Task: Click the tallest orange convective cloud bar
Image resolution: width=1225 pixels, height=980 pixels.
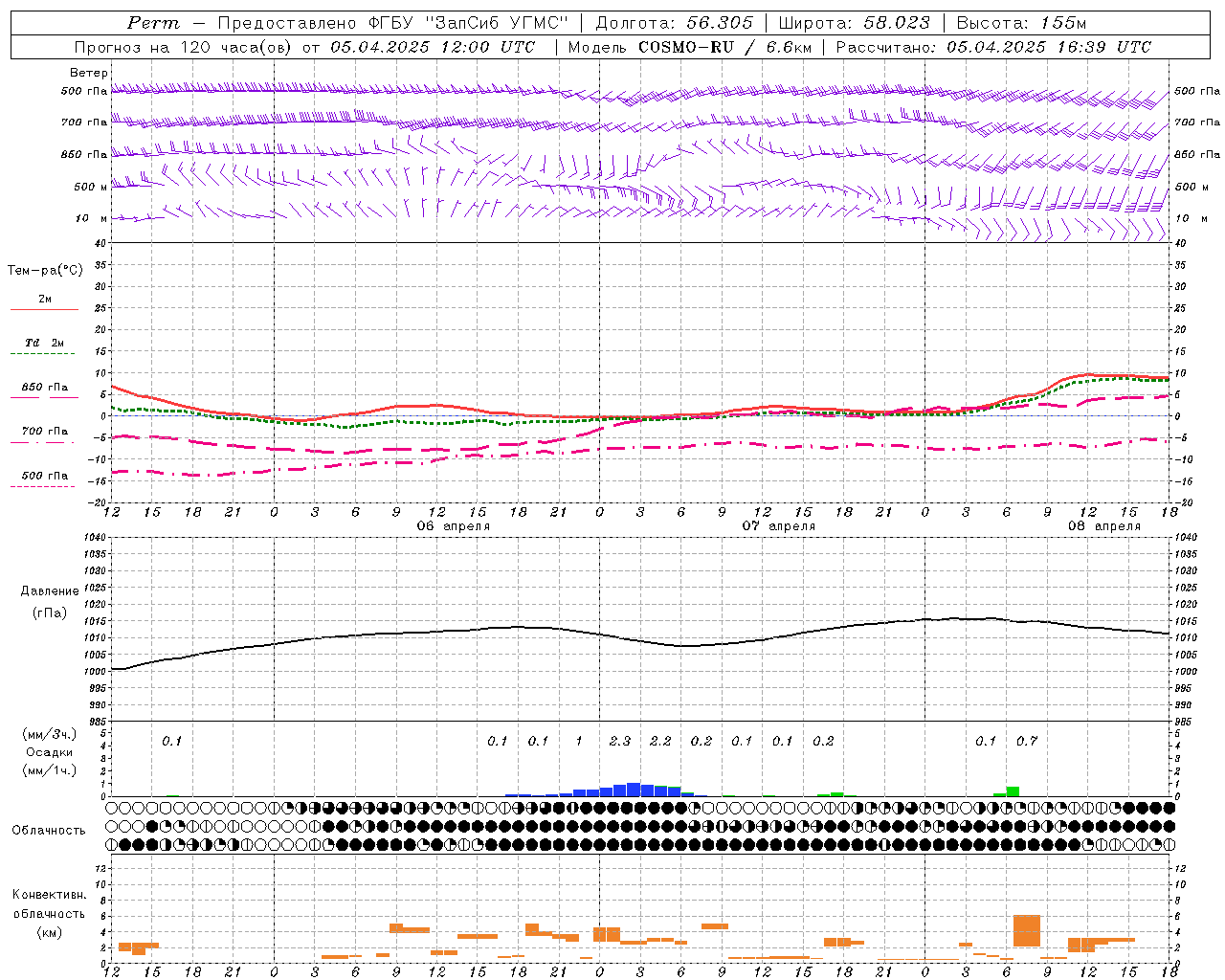Action: tap(1027, 931)
